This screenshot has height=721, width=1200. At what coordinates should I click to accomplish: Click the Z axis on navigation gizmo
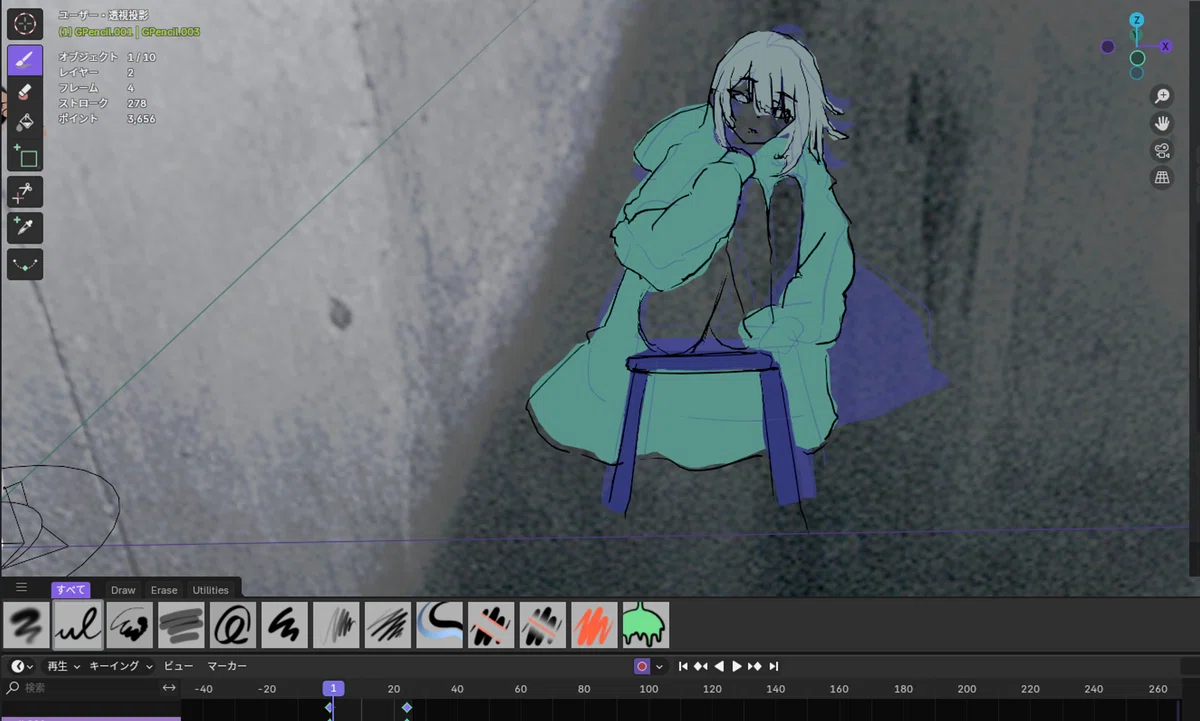[x=1137, y=20]
